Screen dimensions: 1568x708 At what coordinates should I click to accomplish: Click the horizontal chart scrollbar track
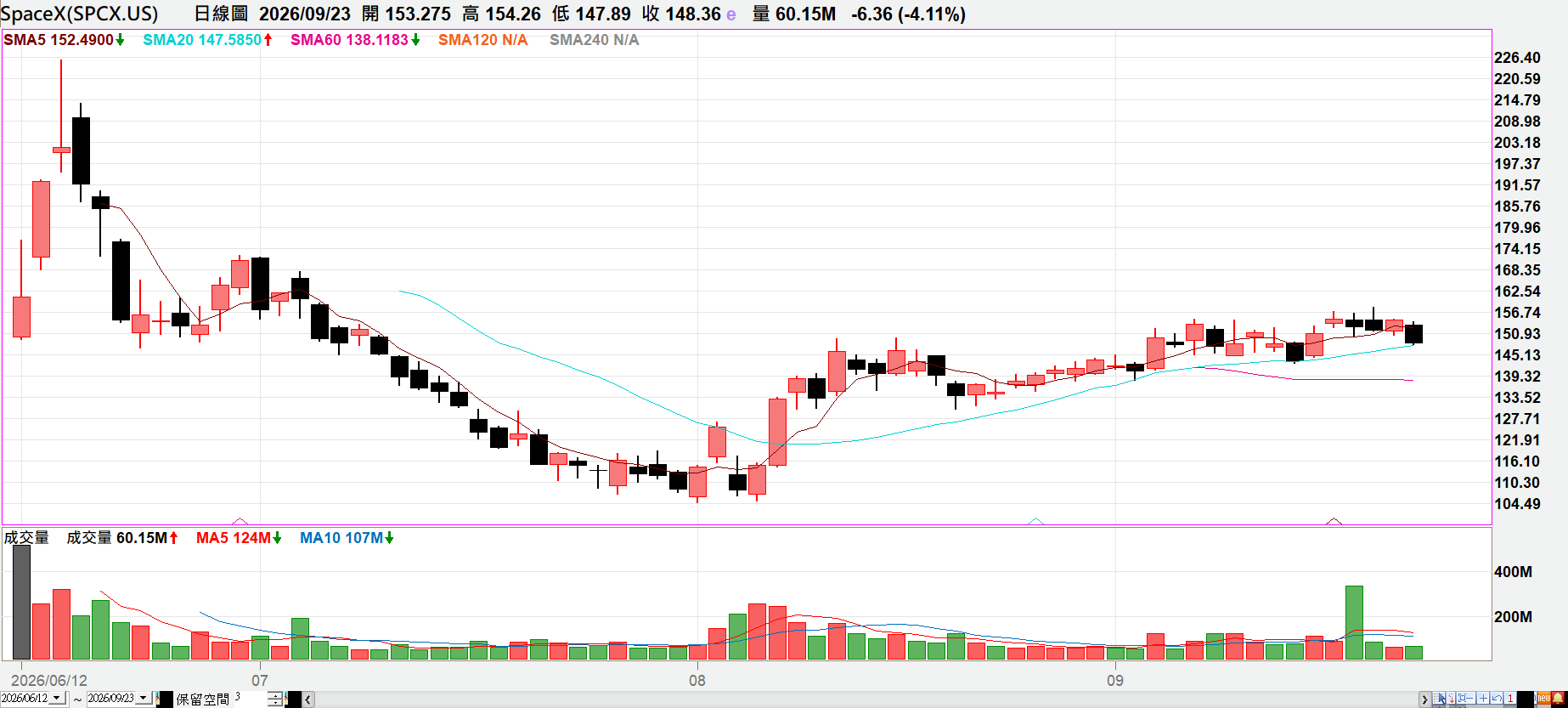(866, 699)
